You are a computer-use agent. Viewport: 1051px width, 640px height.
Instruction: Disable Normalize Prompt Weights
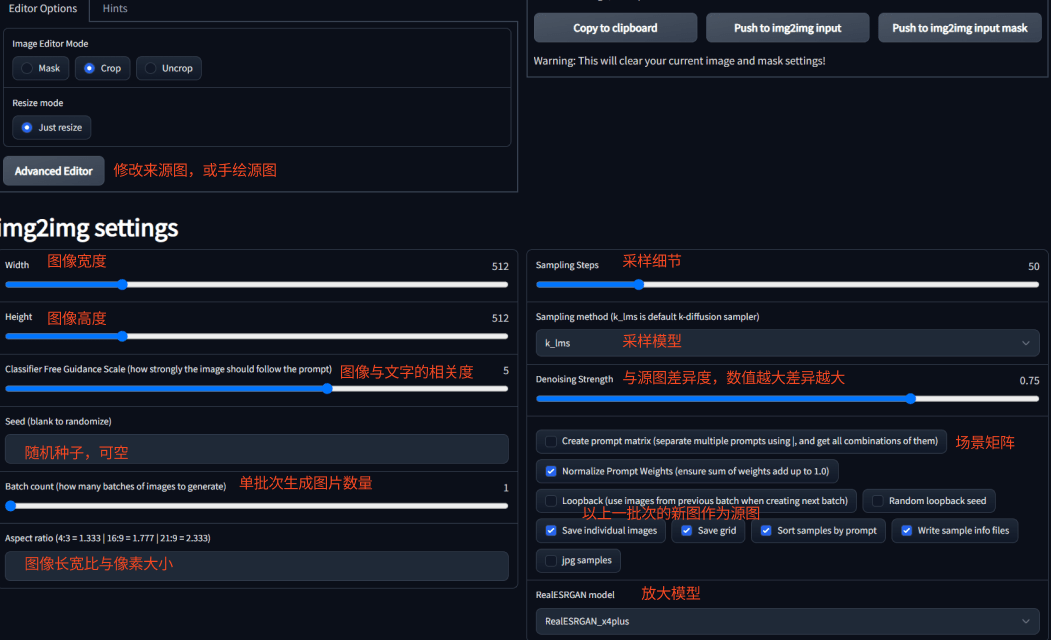(x=550, y=471)
